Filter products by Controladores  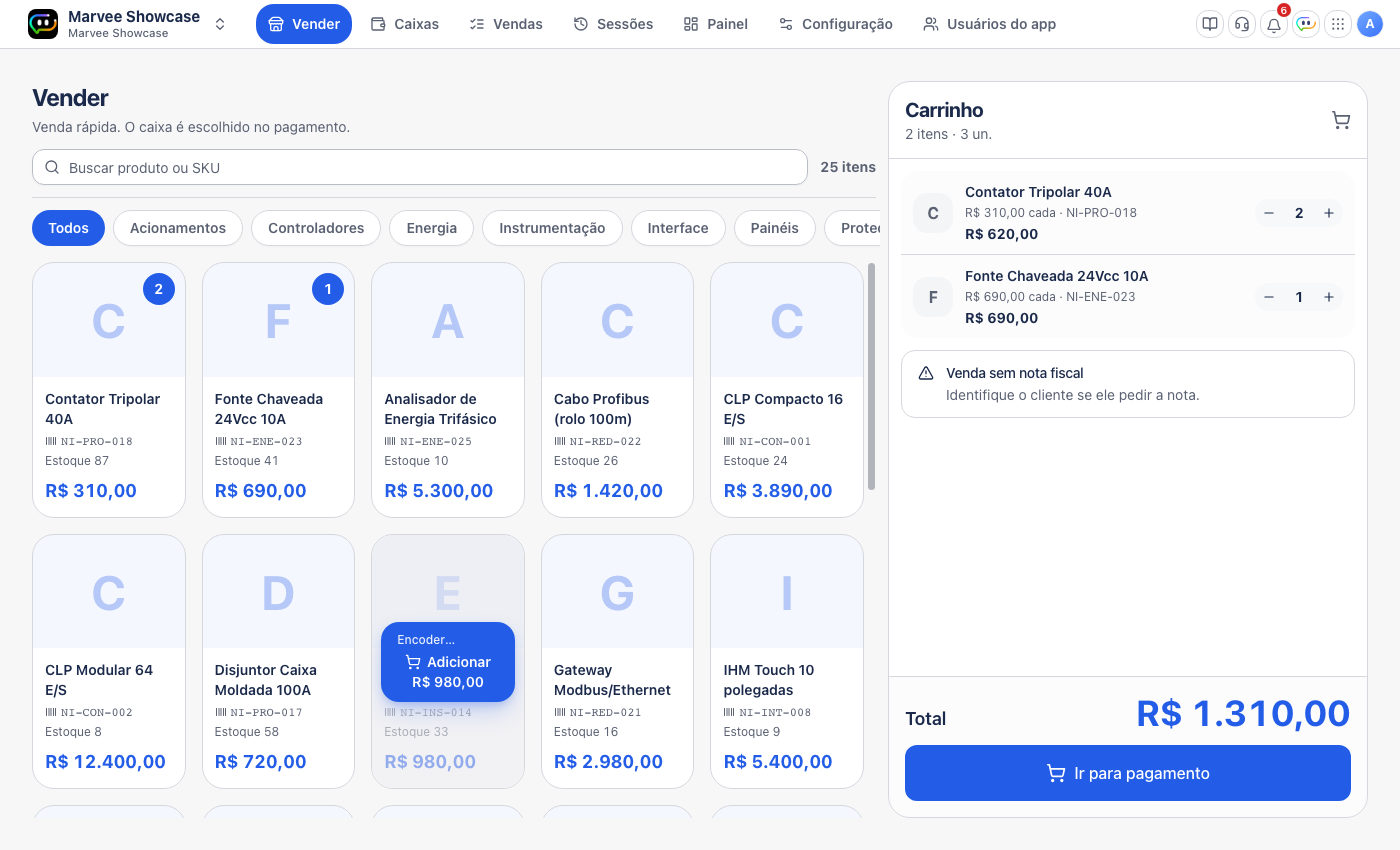(316, 228)
